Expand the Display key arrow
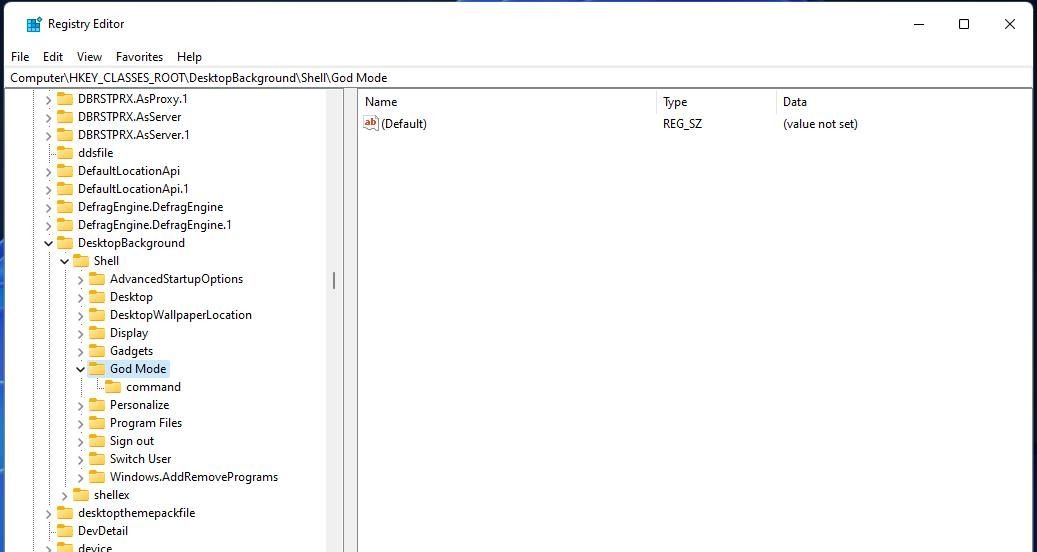The width and height of the screenshot is (1037, 552). pos(80,333)
